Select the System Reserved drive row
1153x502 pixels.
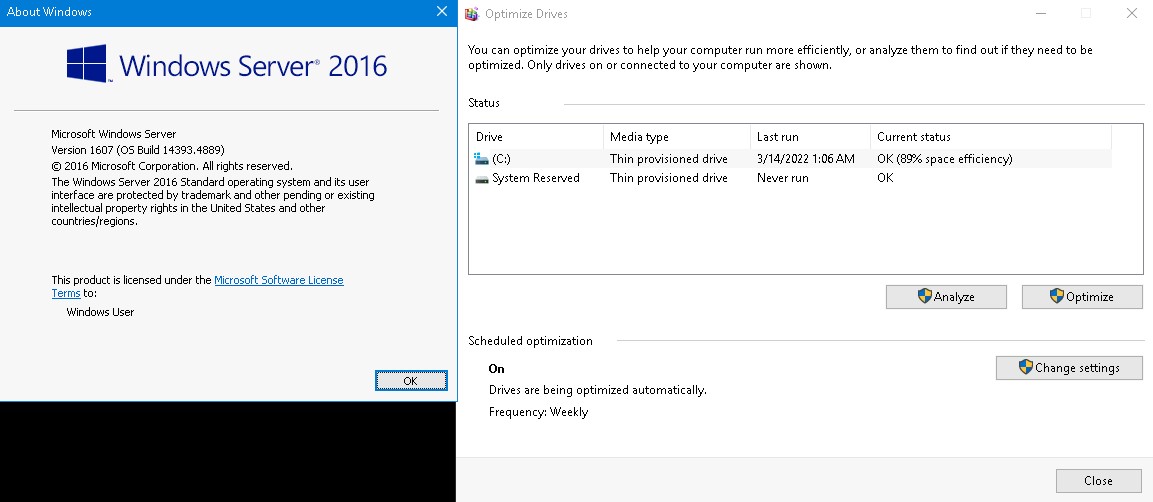point(790,178)
